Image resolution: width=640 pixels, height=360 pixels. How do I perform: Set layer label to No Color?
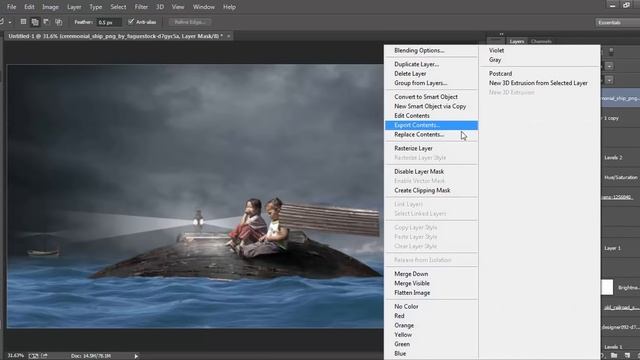click(431, 307)
